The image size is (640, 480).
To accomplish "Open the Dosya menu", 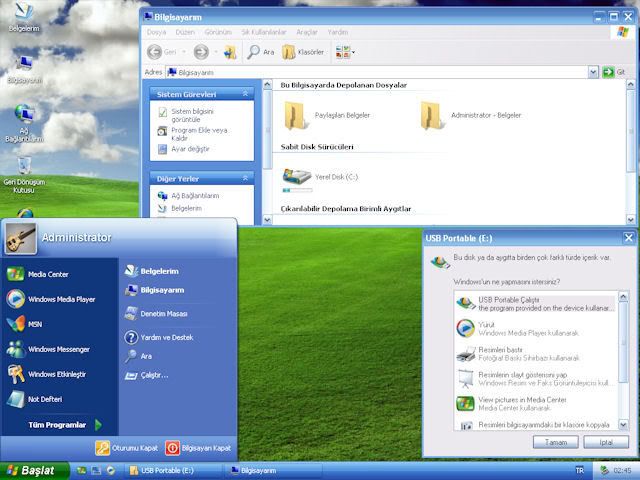I will (x=156, y=32).
